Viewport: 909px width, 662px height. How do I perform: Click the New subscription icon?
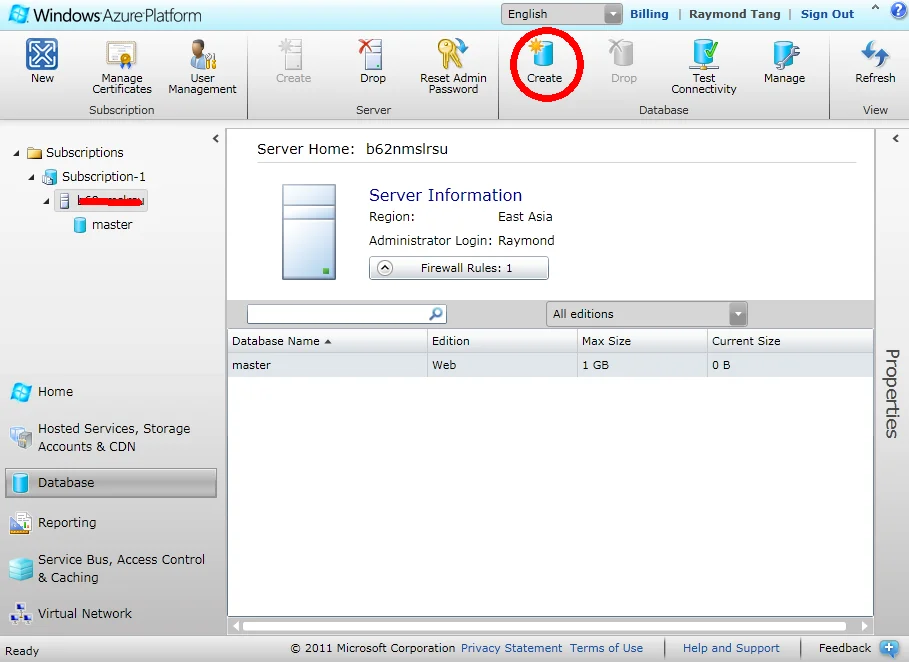click(42, 60)
